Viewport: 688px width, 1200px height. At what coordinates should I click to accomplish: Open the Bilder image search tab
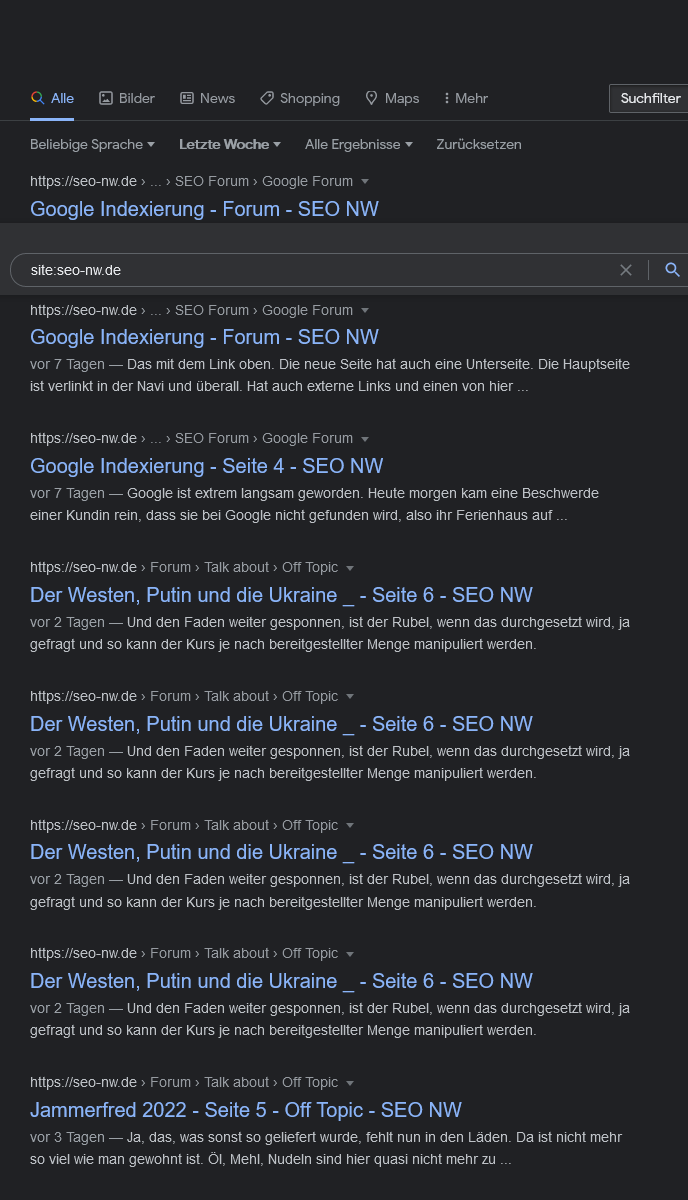tap(127, 98)
